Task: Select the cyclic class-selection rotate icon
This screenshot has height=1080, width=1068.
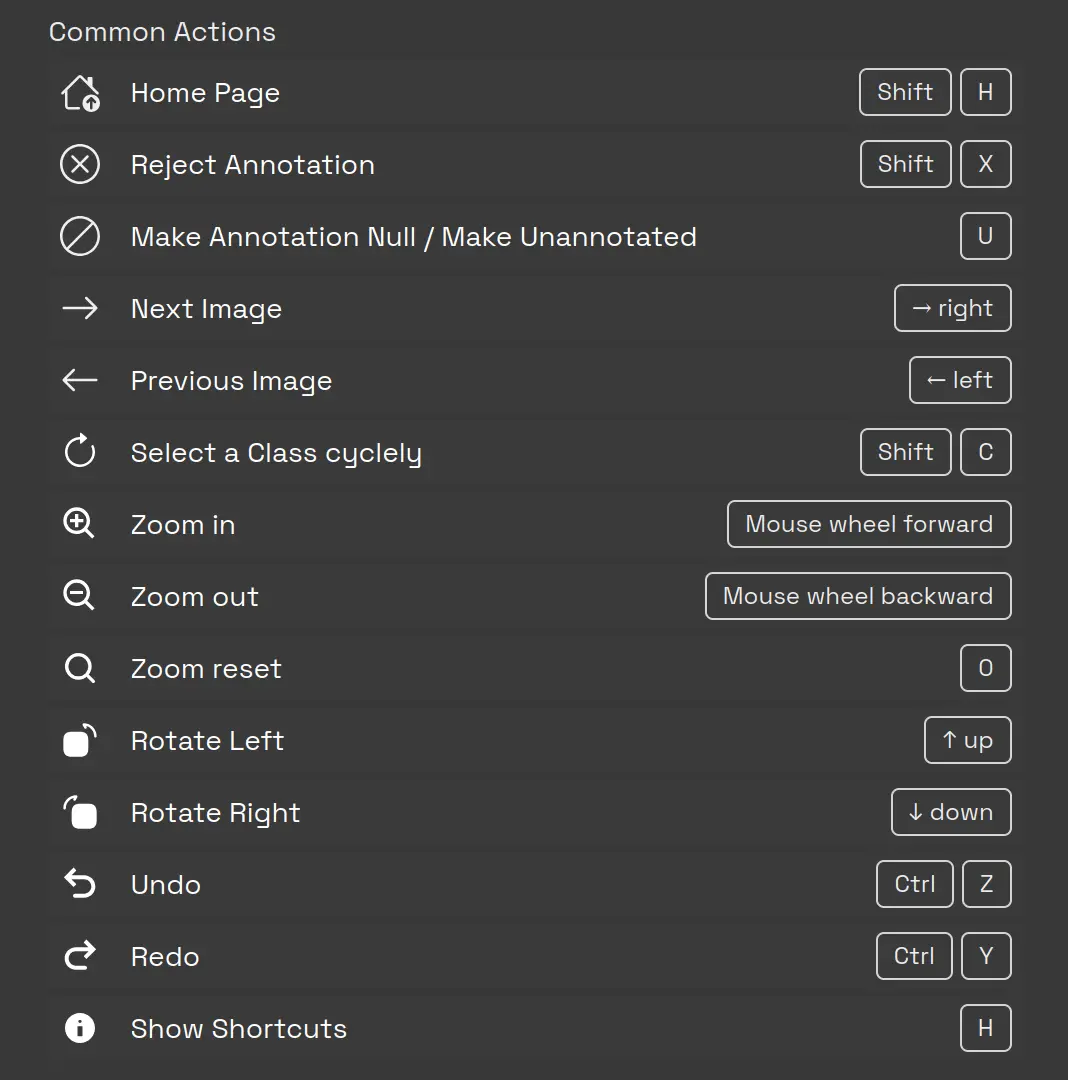Action: click(80, 452)
